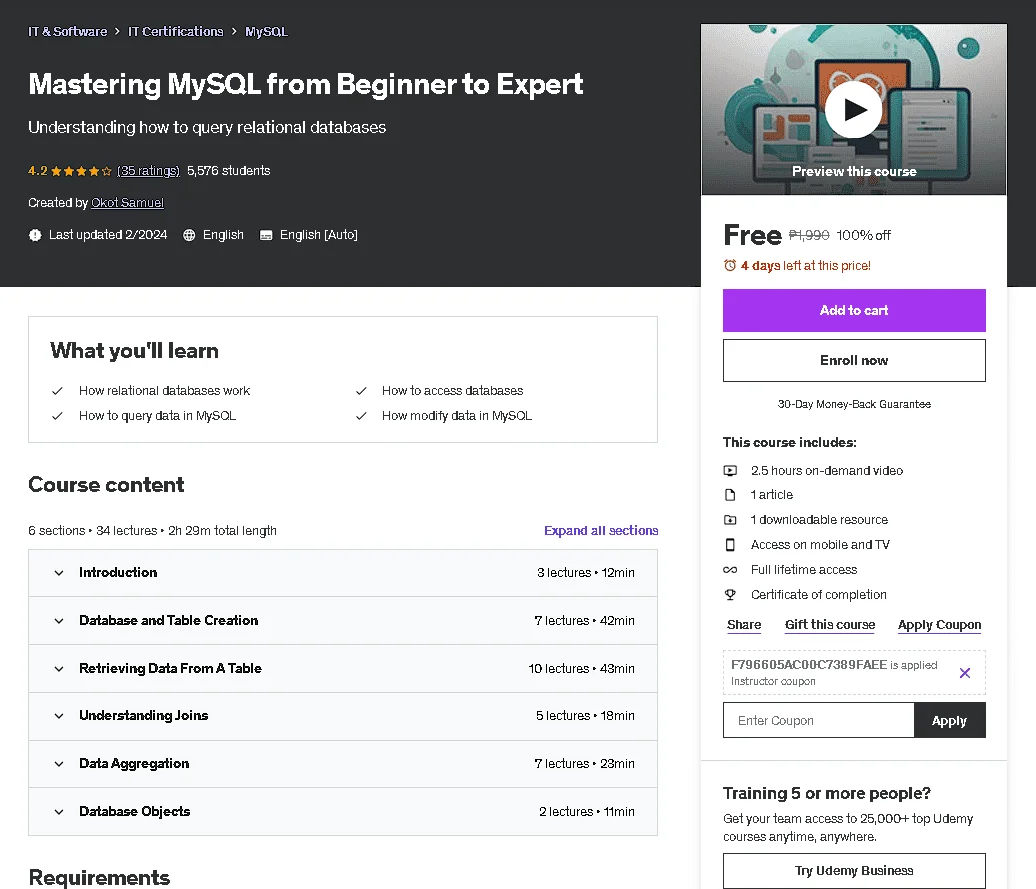Click the infinity lifetime access icon

coord(730,570)
